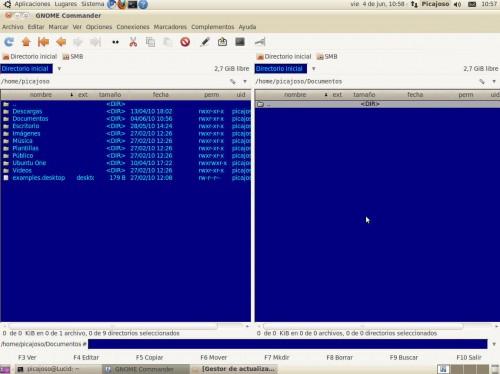
Task: Click the command line input field
Action: 288,344
